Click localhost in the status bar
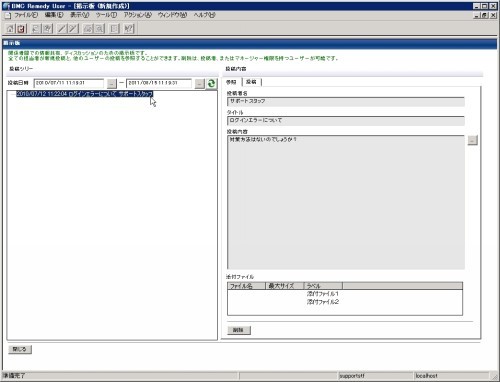500x382 pixels. 426,376
